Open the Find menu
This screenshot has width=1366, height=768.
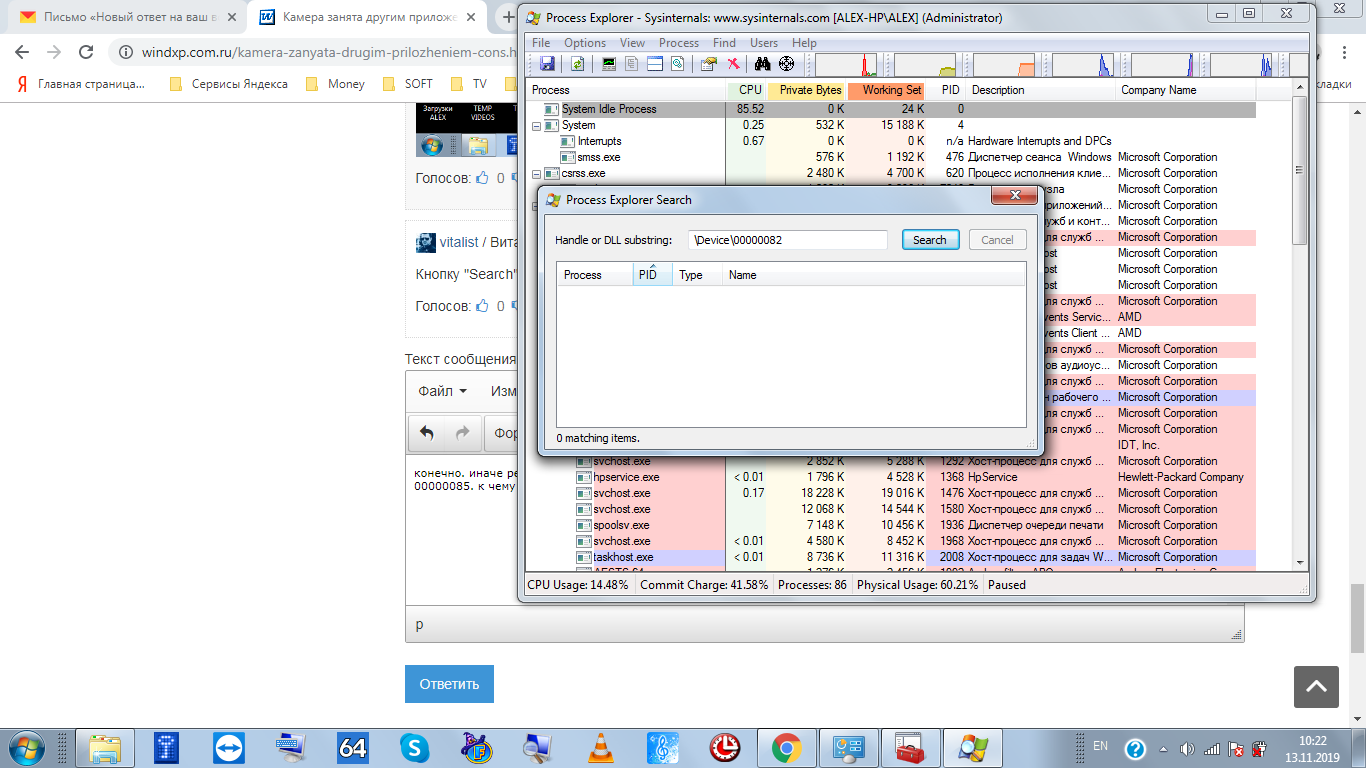click(724, 43)
